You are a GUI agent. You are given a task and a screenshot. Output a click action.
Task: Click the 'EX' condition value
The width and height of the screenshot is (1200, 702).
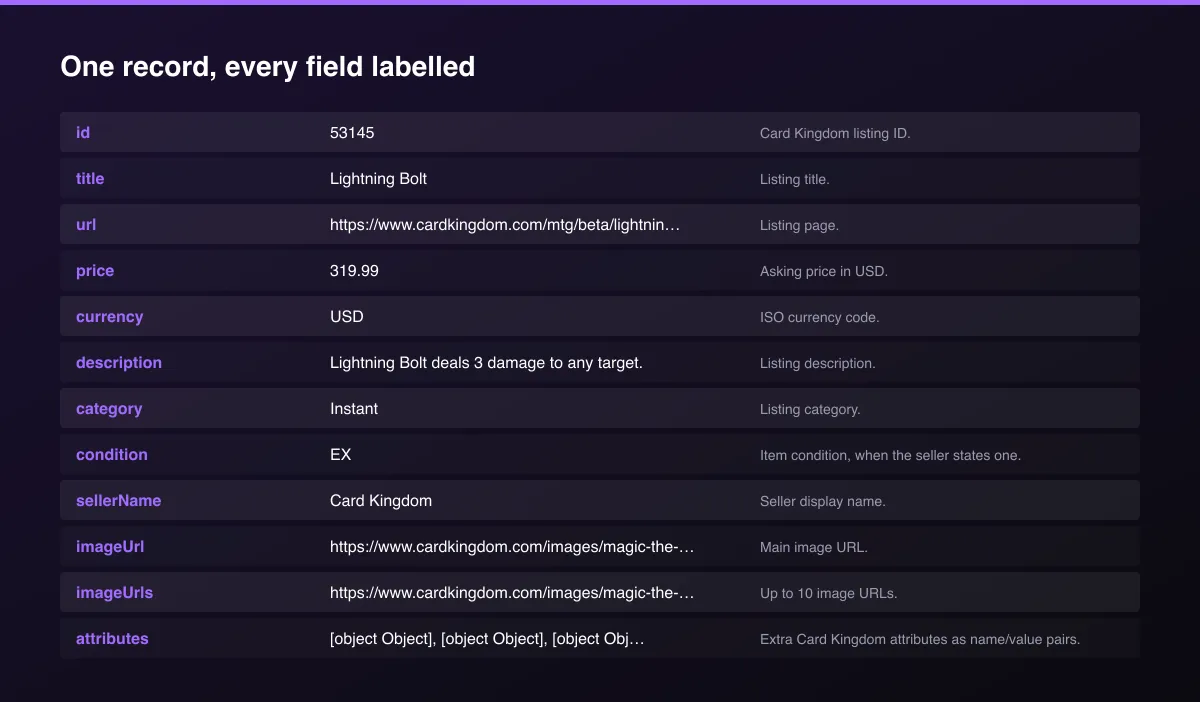341,454
